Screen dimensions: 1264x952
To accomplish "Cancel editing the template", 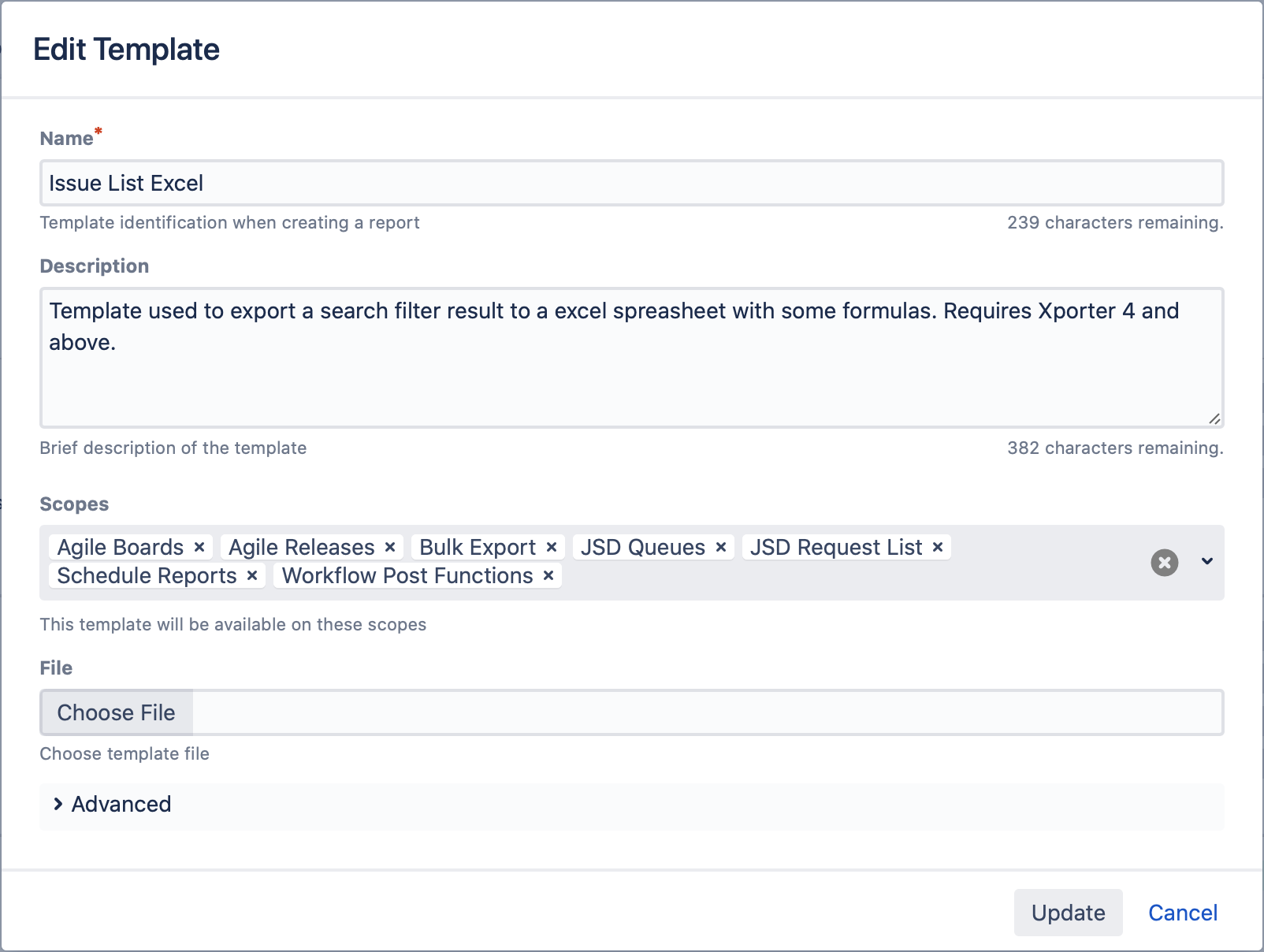I will tap(1182, 913).
